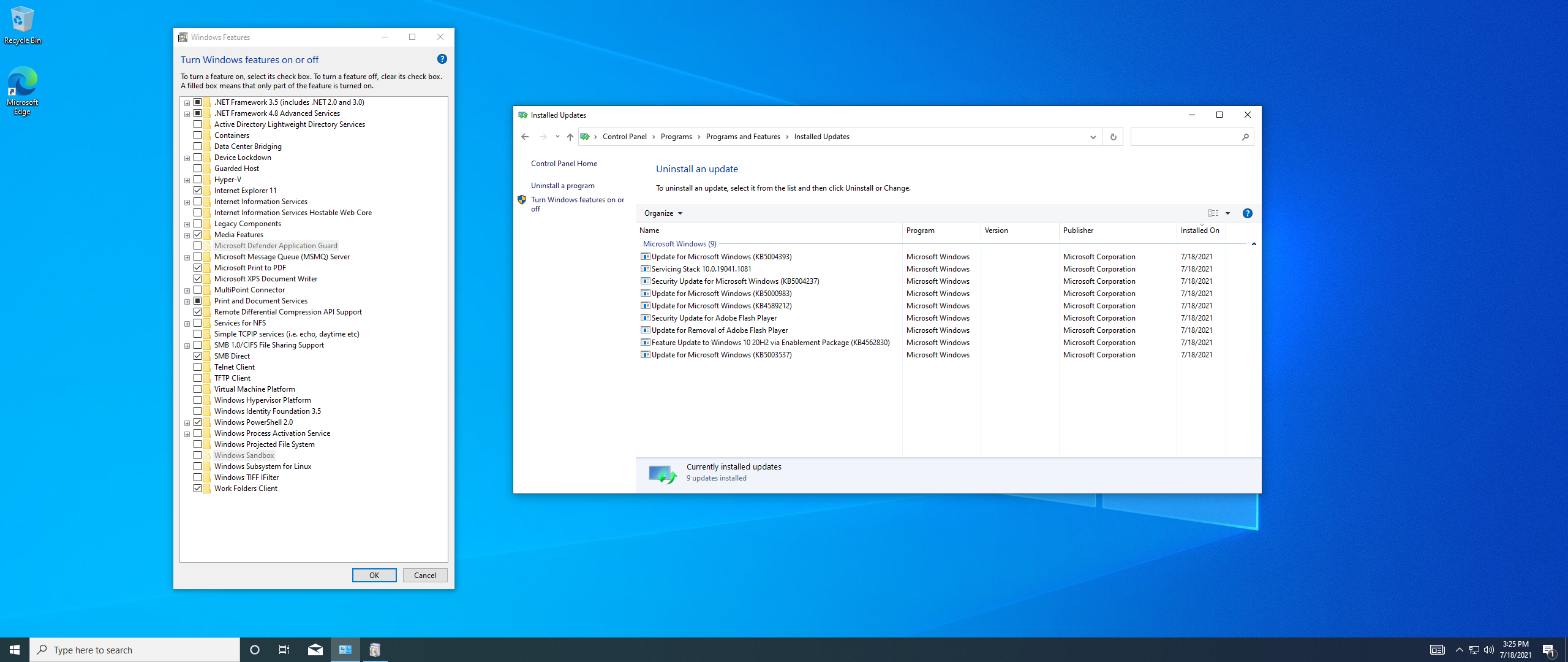
Task: Click the Control Panel address bar icon
Action: point(585,137)
